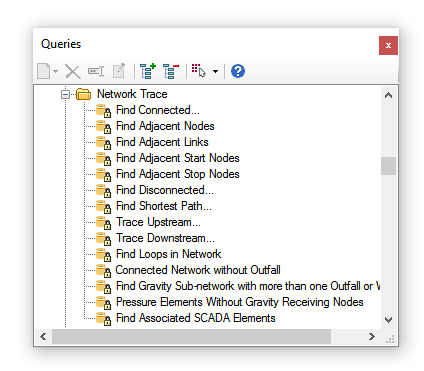Image resolution: width=424 pixels, height=371 pixels.
Task: Click the horizontal scrollbar right arrow
Action: click(372, 337)
